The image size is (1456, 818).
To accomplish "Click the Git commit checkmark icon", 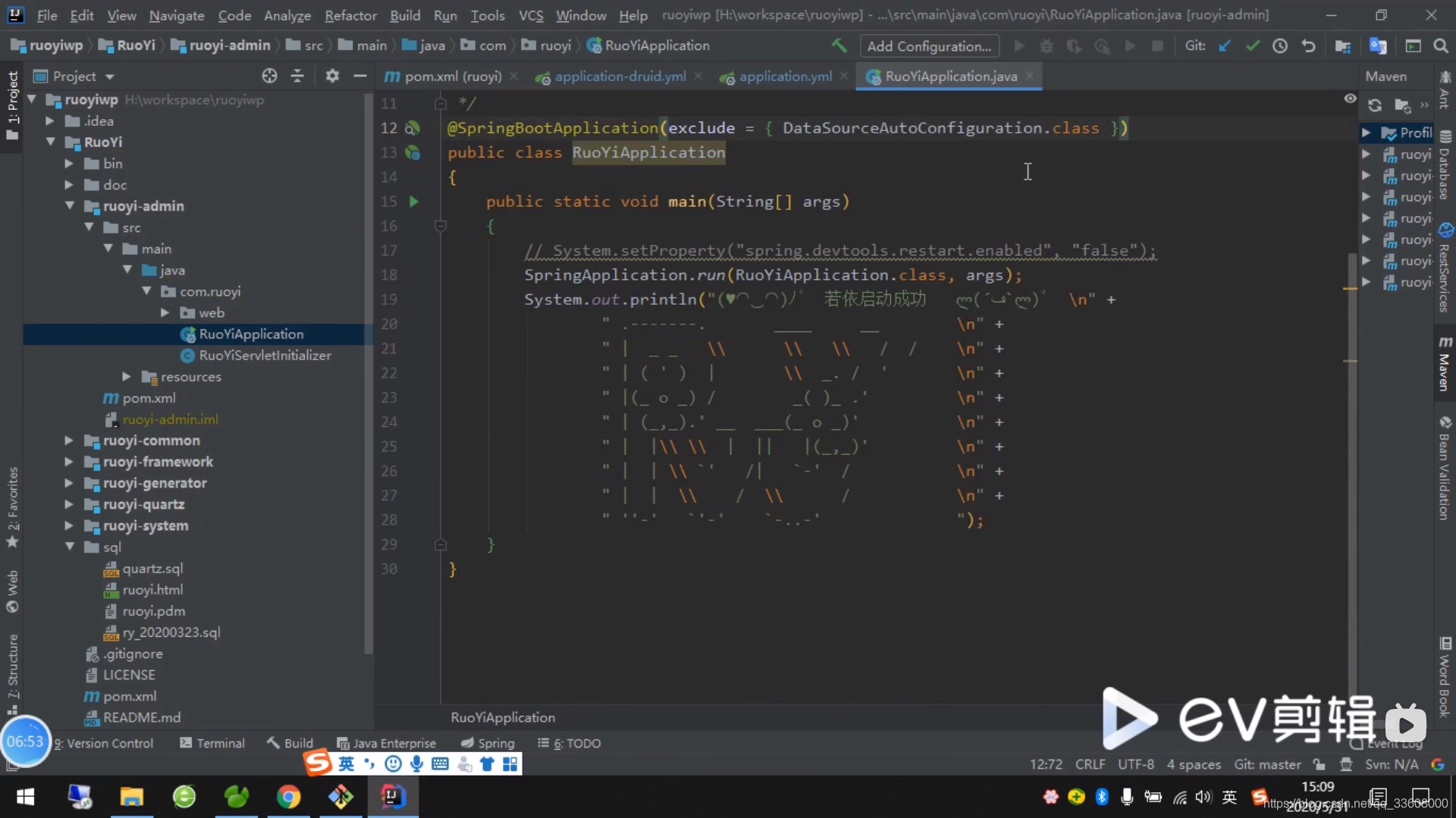I will [1252, 45].
